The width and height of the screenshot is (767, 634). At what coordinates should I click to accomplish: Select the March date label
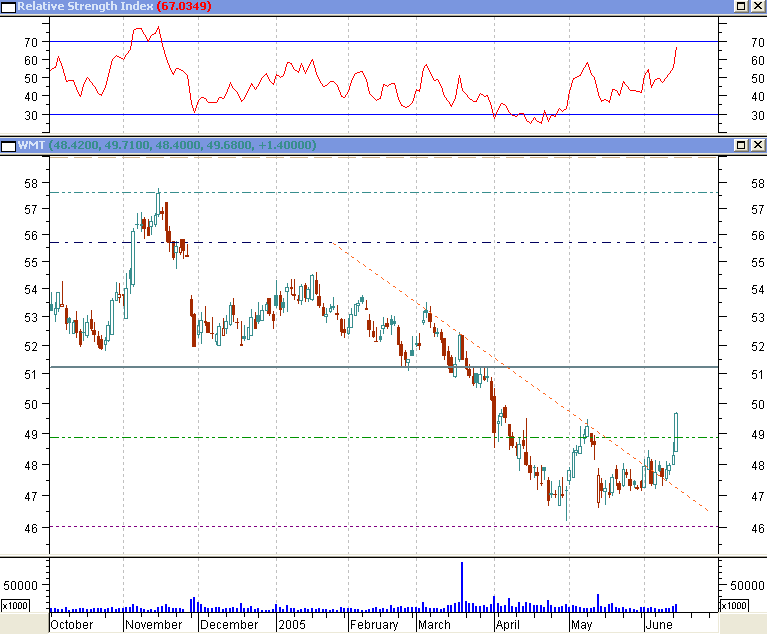tap(434, 625)
